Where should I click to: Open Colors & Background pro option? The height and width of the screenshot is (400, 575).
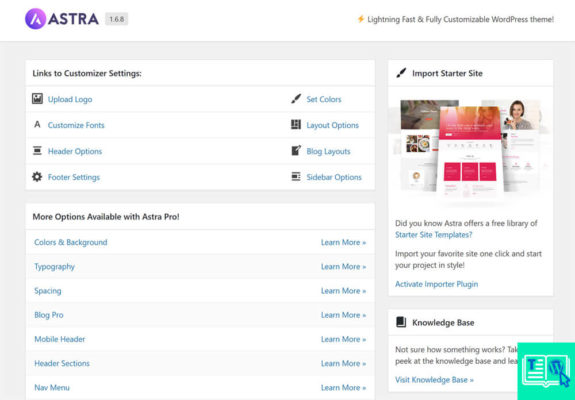(x=71, y=242)
